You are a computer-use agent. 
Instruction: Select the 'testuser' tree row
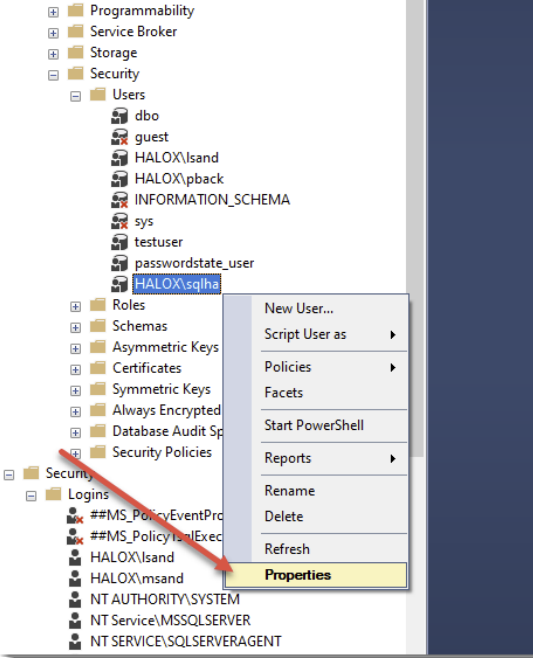(159, 242)
